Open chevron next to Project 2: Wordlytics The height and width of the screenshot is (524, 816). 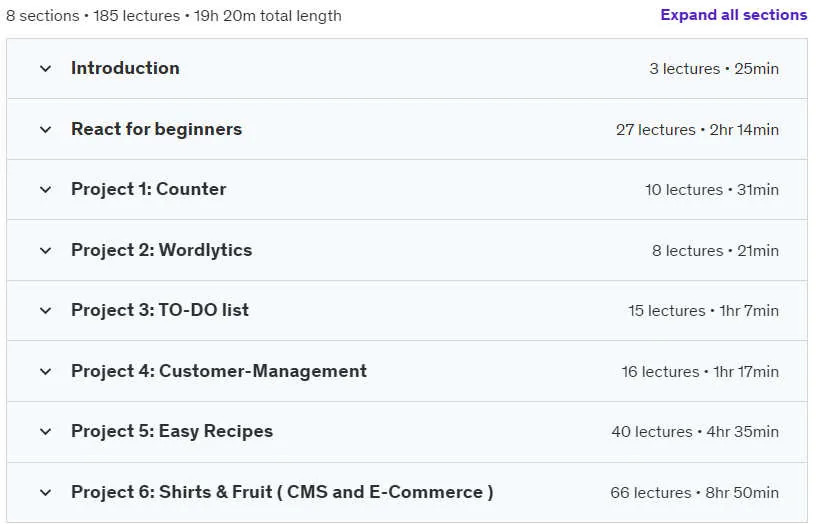tap(46, 251)
